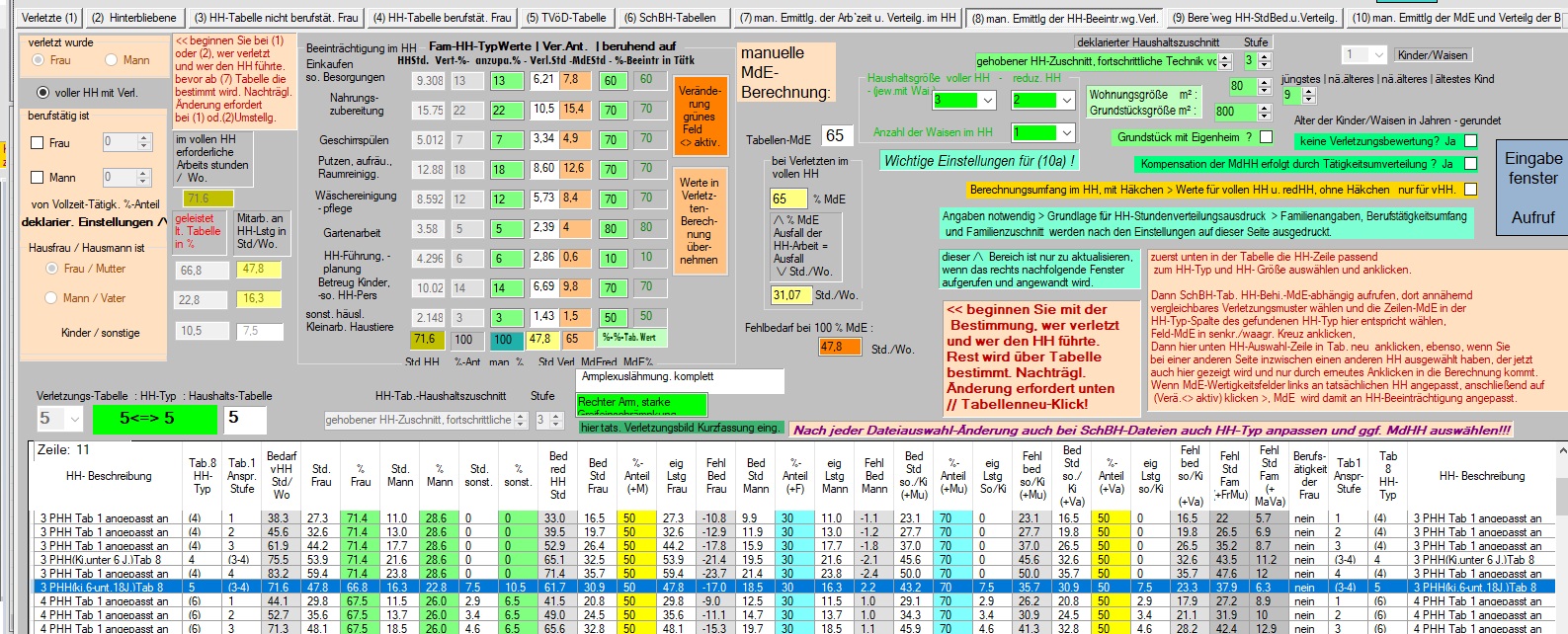Check Kompensation der MdHH Ja box
The height and width of the screenshot is (634, 1568).
pos(1470,164)
